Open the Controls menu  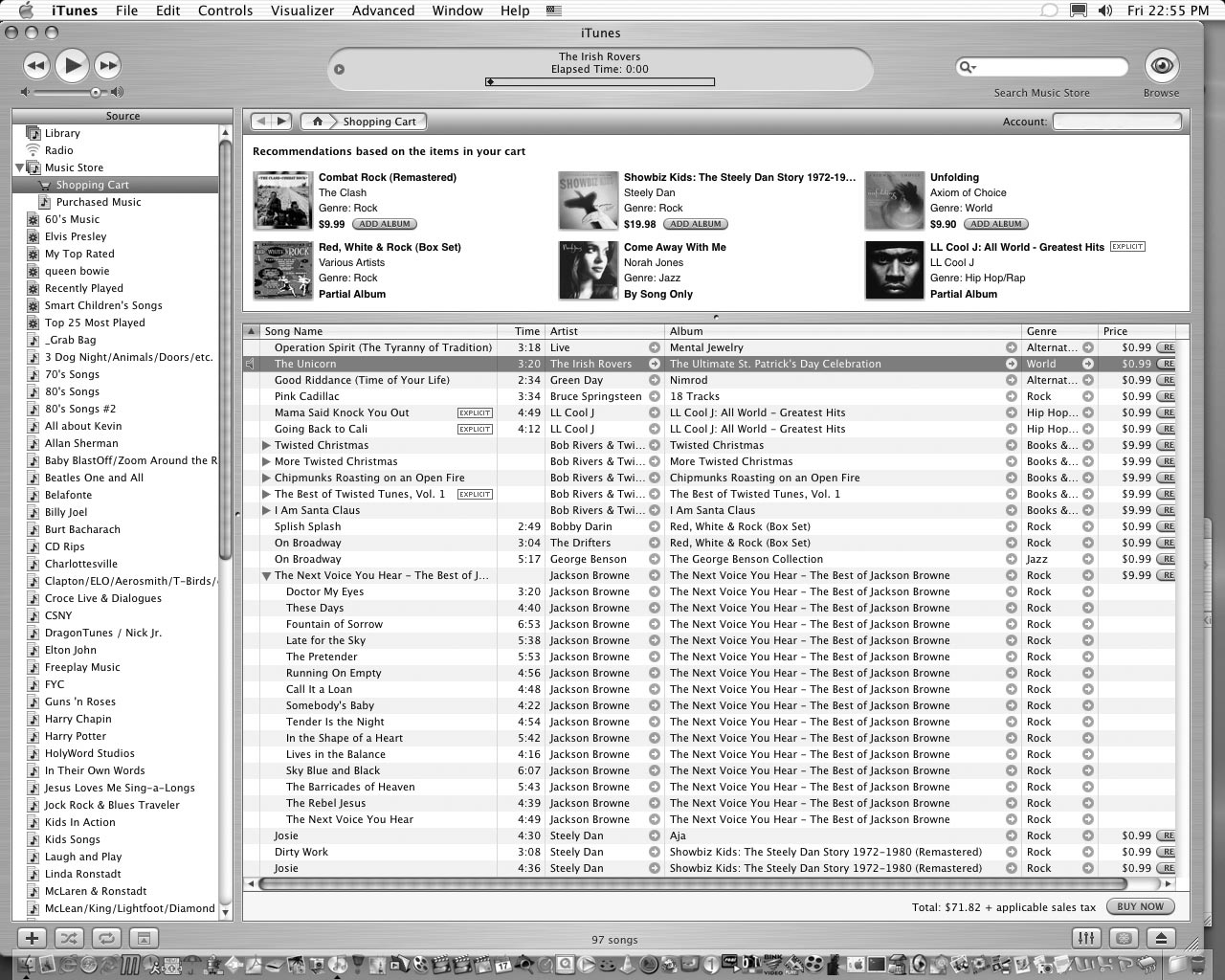click(225, 11)
